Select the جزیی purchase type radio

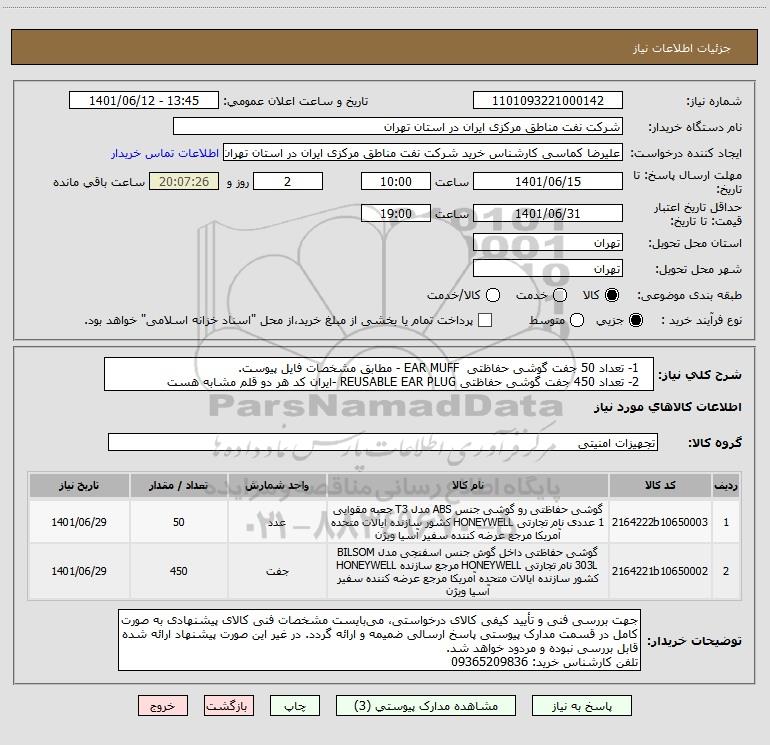635,320
